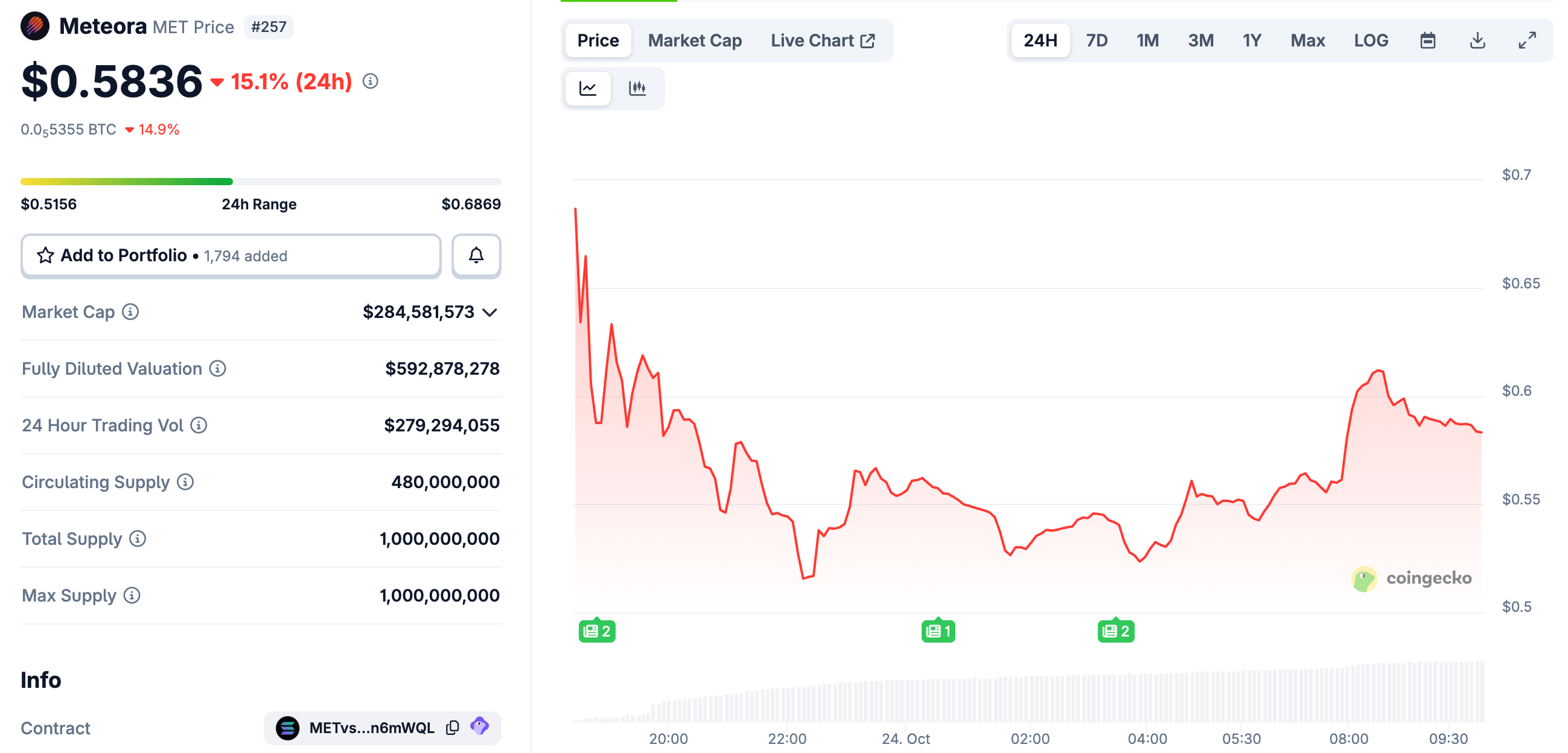Click the price alert bell icon
The height and width of the screenshot is (753, 1568).
(476, 256)
